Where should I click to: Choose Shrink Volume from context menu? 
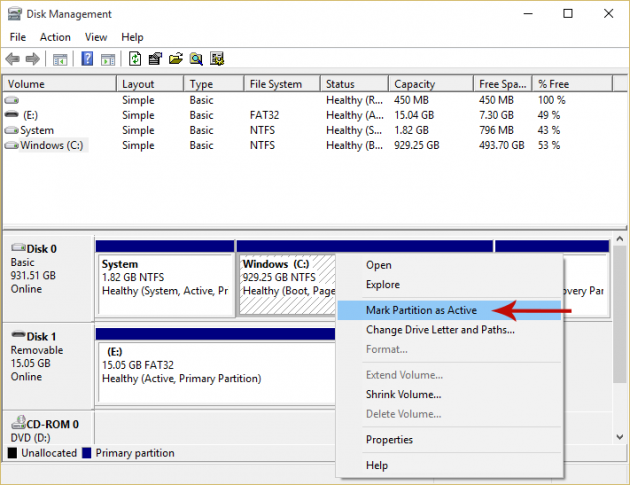pyautogui.click(x=404, y=394)
